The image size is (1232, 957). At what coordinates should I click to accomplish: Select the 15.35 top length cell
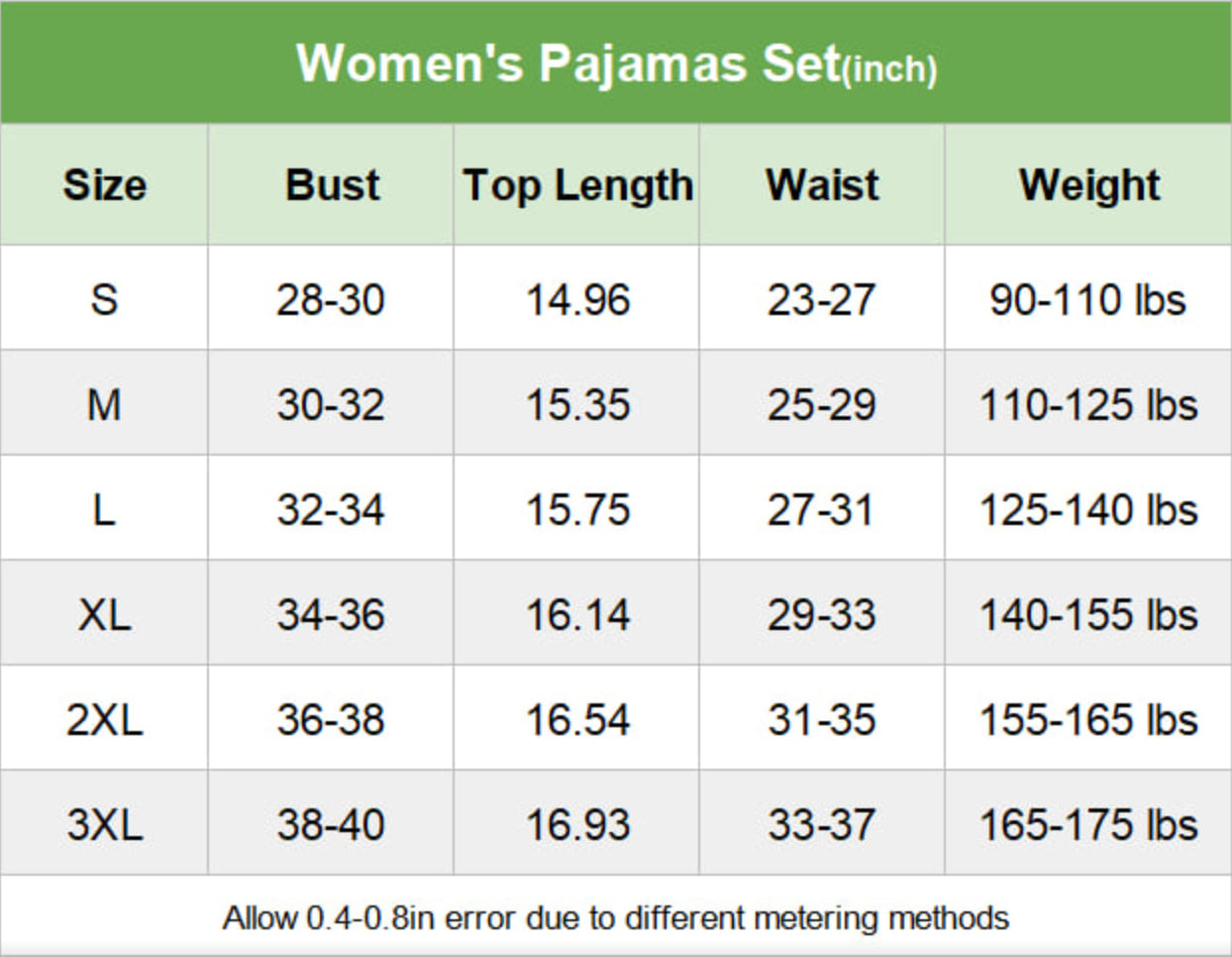[x=577, y=404]
